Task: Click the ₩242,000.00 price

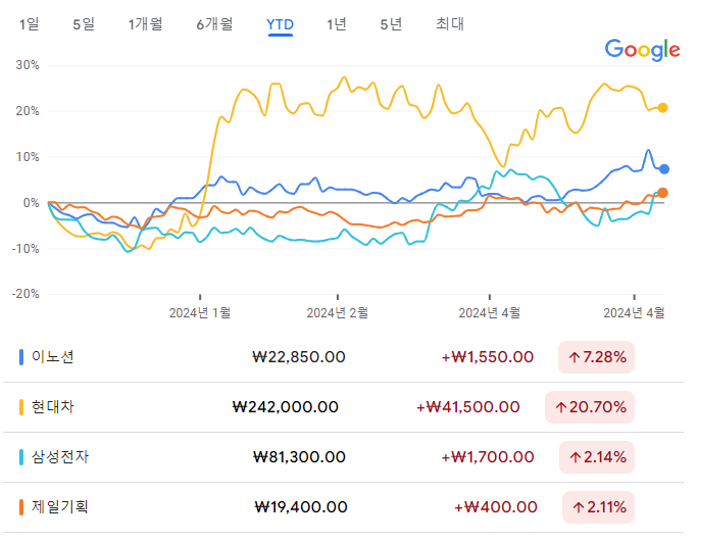Action: tap(285, 407)
